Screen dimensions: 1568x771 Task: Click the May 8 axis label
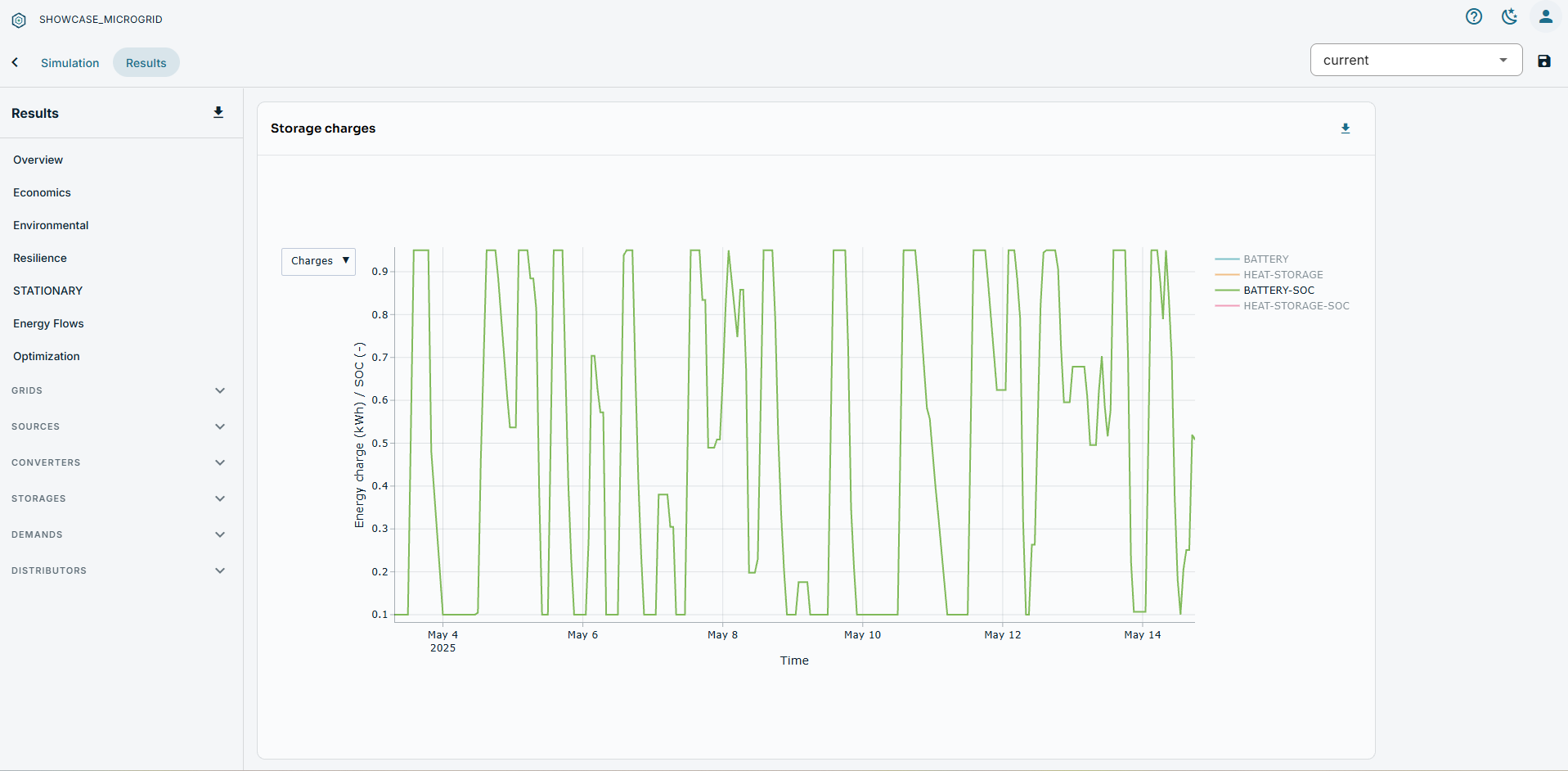tap(722, 635)
